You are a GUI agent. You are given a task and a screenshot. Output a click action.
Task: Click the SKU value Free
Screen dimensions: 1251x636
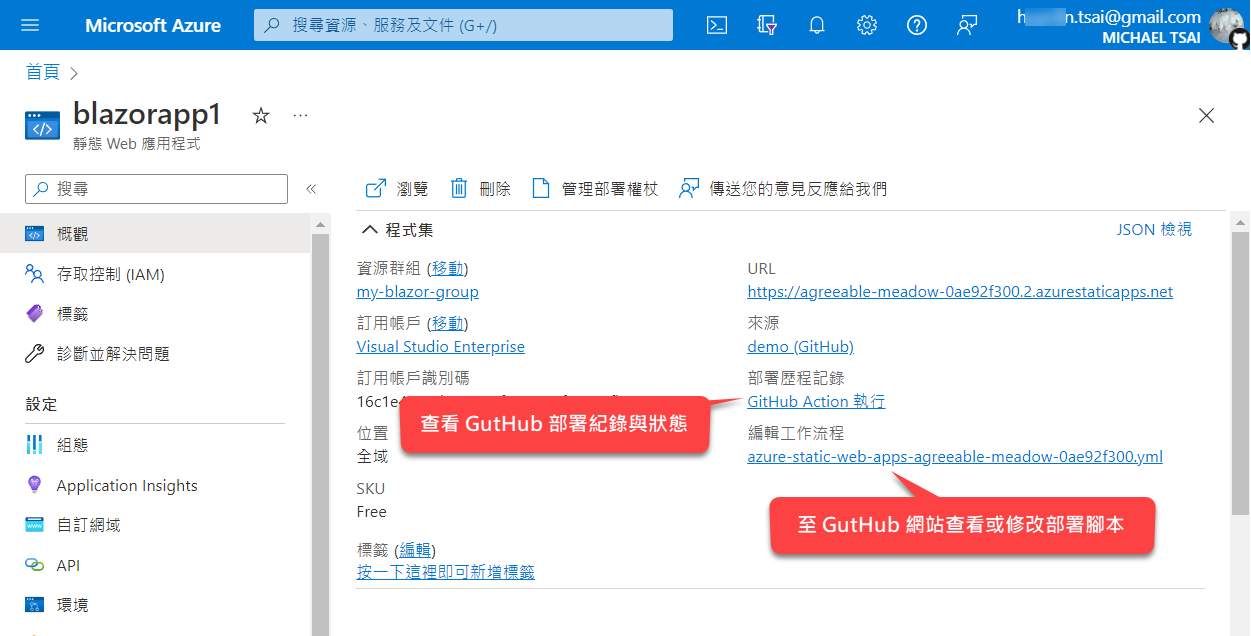click(x=371, y=512)
